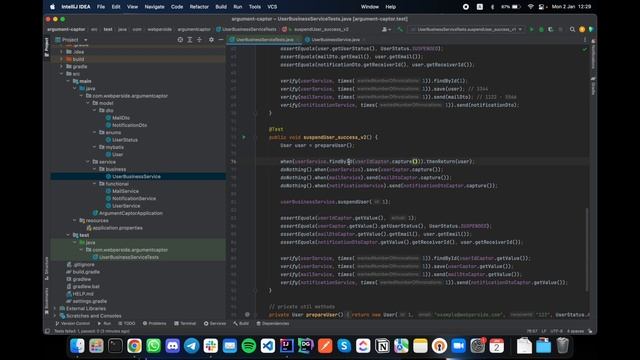Image resolution: width=640 pixels, height=360 pixels.
Task: Open the Navigate menu
Action: coord(154,7)
